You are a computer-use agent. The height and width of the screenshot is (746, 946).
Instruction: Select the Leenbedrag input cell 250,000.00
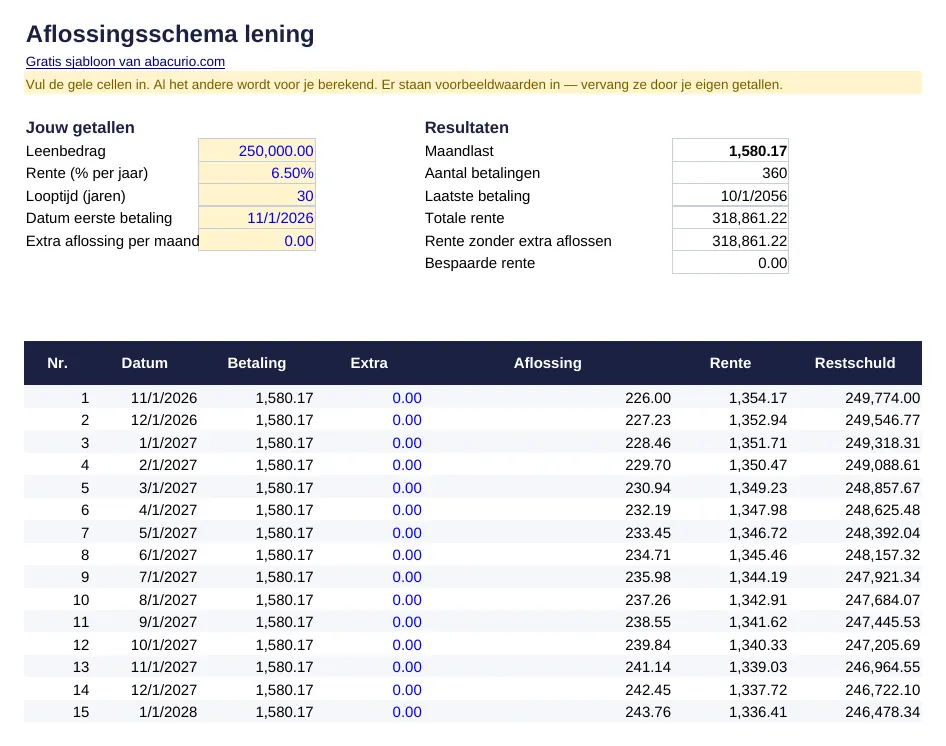coord(257,151)
